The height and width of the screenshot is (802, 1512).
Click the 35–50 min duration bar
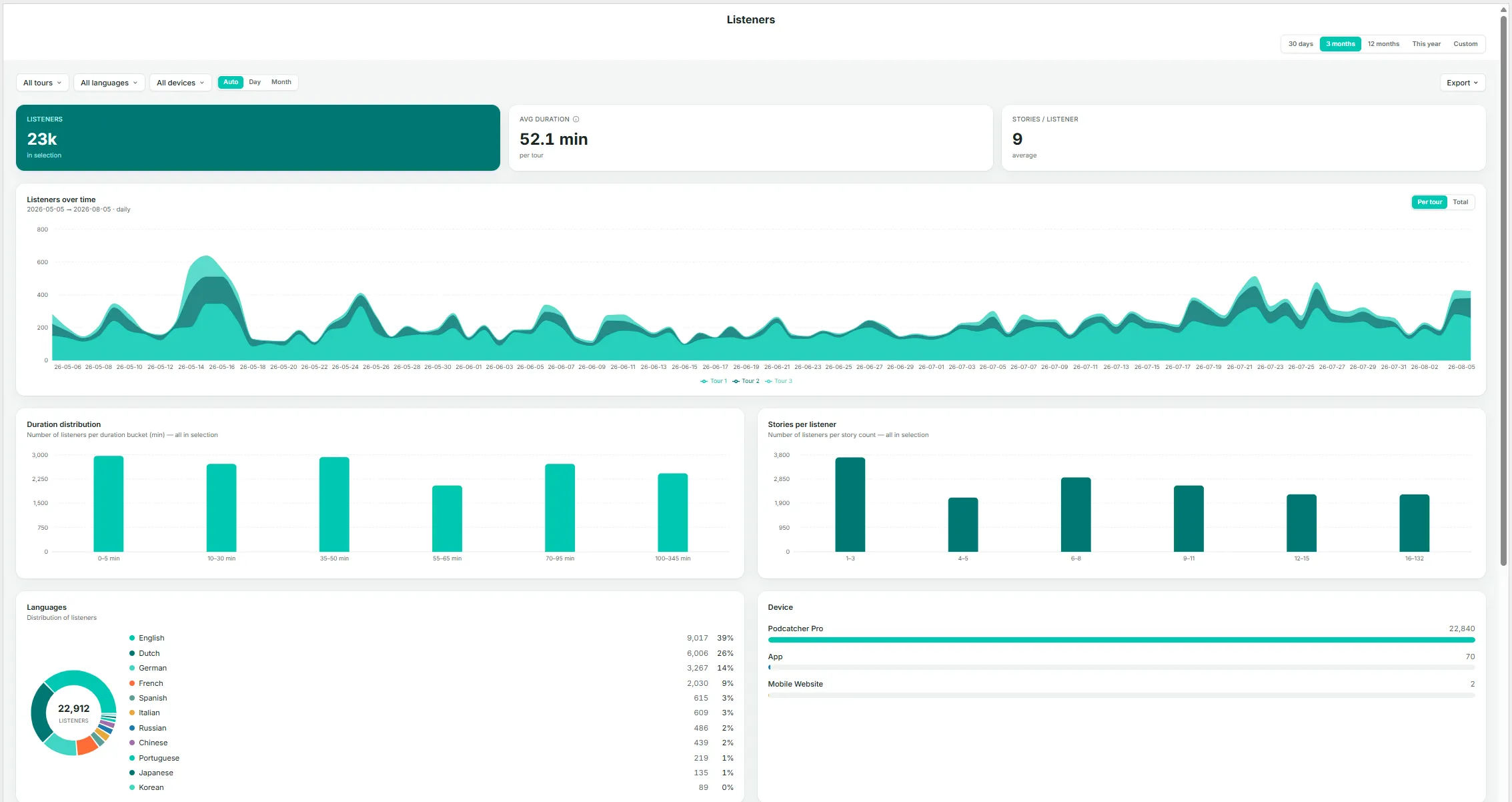point(334,504)
